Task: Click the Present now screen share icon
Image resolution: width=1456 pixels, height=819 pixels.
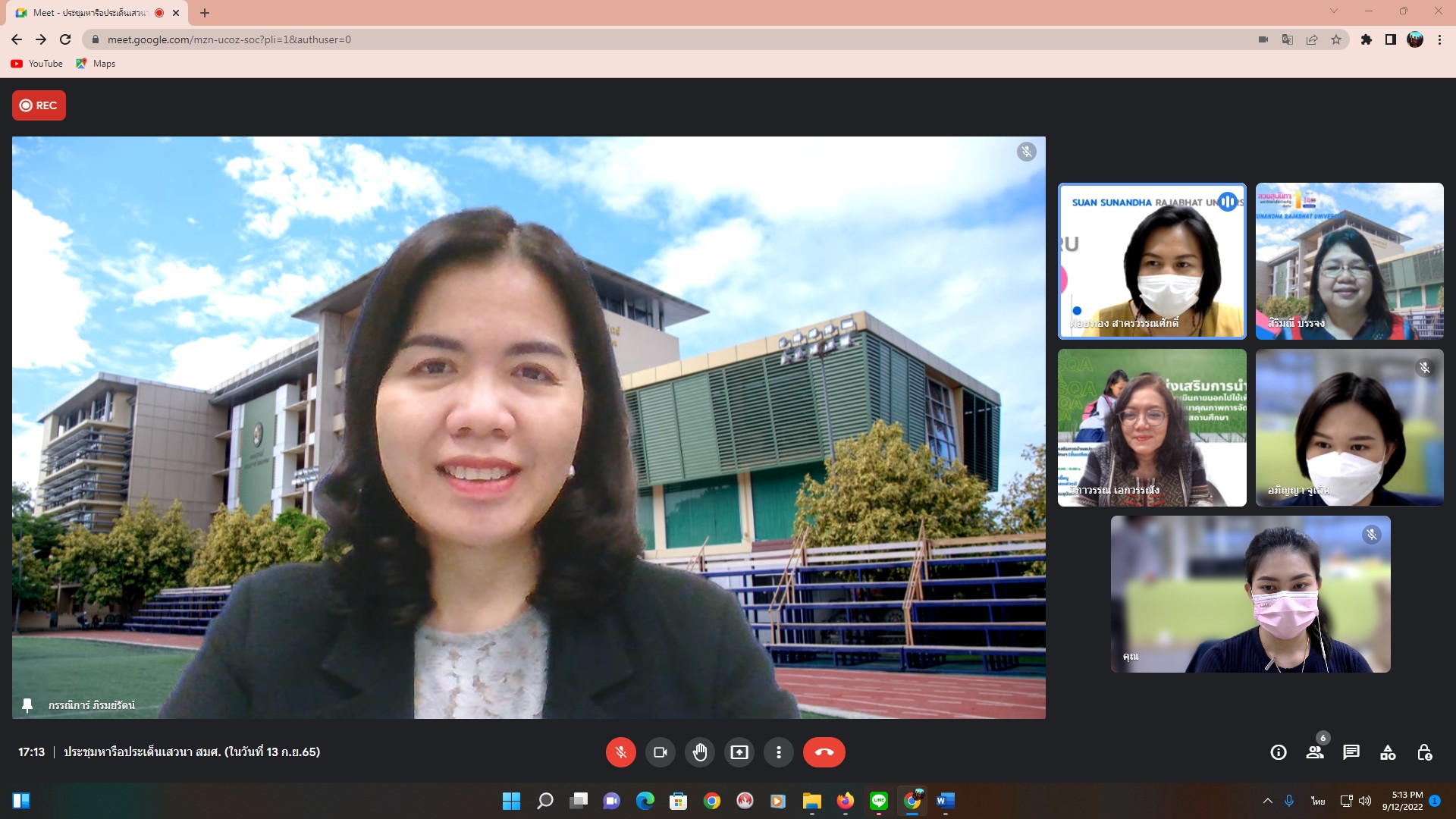Action: pos(739,752)
